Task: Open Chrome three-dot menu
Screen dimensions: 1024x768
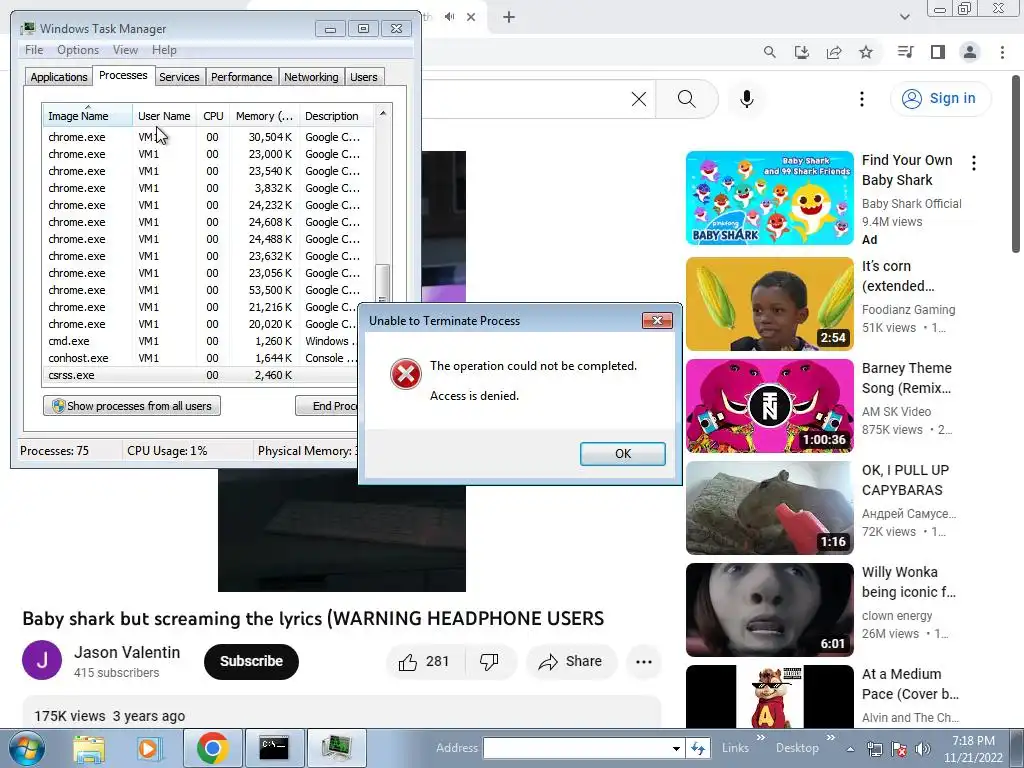Action: 1002,52
